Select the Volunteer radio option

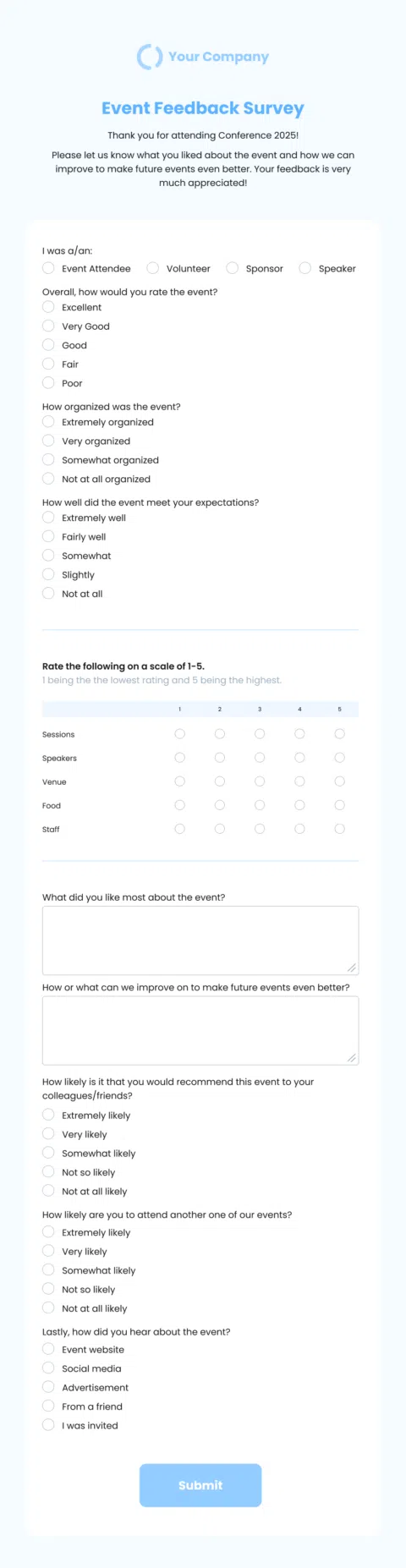[x=153, y=268]
